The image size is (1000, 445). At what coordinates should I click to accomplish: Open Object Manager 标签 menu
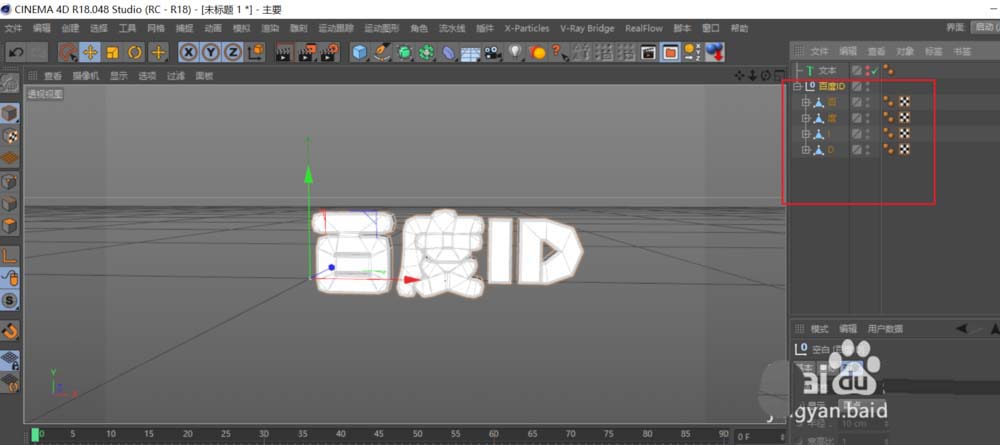click(x=933, y=52)
